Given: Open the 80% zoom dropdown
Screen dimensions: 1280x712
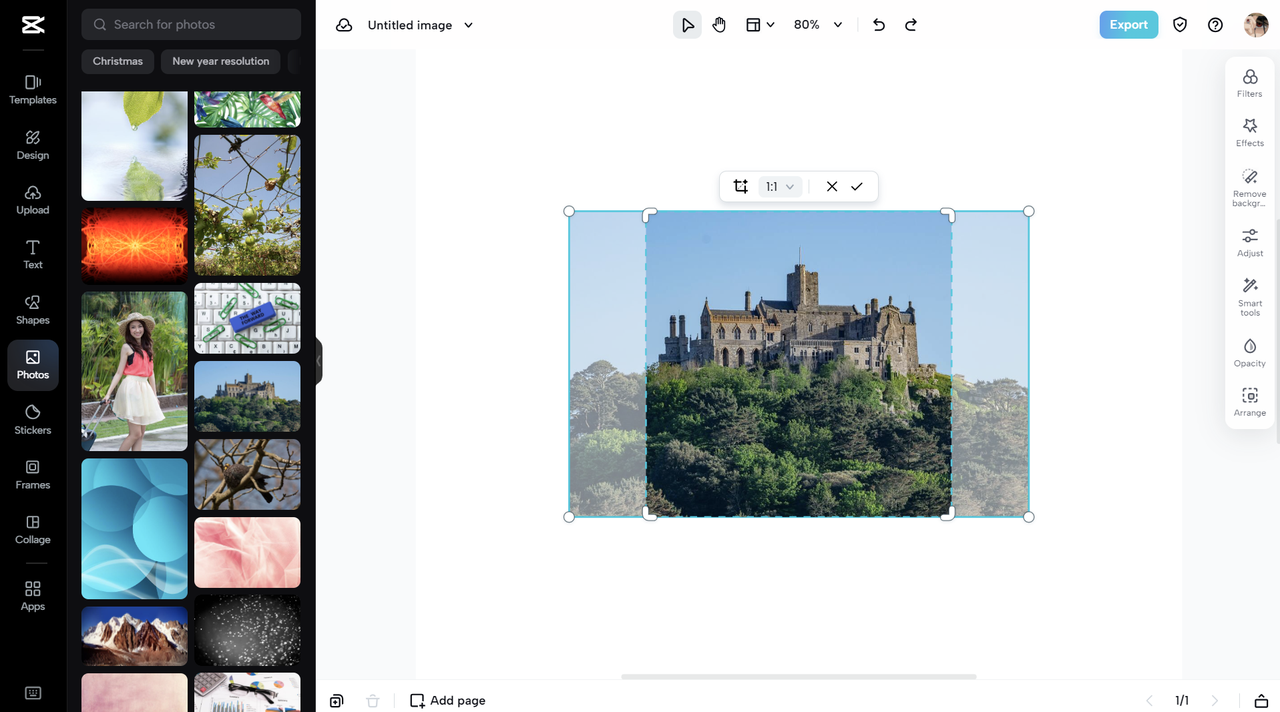Looking at the screenshot, I should pyautogui.click(x=818, y=25).
